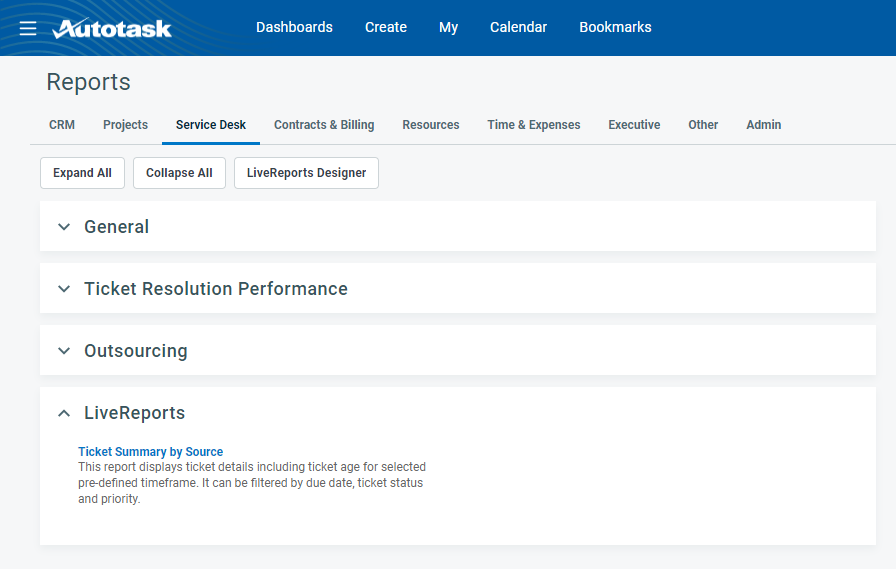Open the Time & Expenses tab
The image size is (896, 569).
(x=534, y=125)
